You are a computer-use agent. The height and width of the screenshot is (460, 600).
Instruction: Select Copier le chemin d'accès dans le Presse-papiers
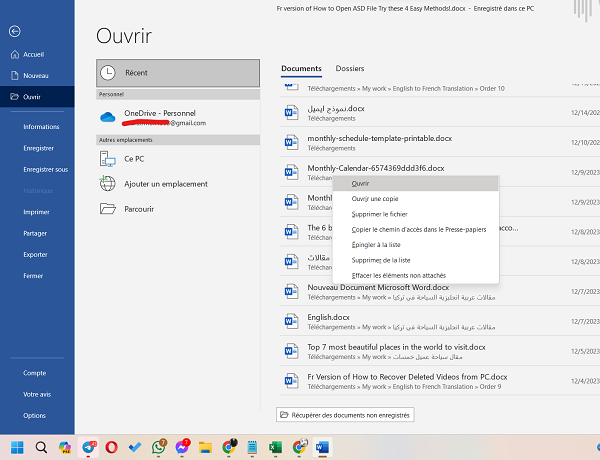pos(416,229)
